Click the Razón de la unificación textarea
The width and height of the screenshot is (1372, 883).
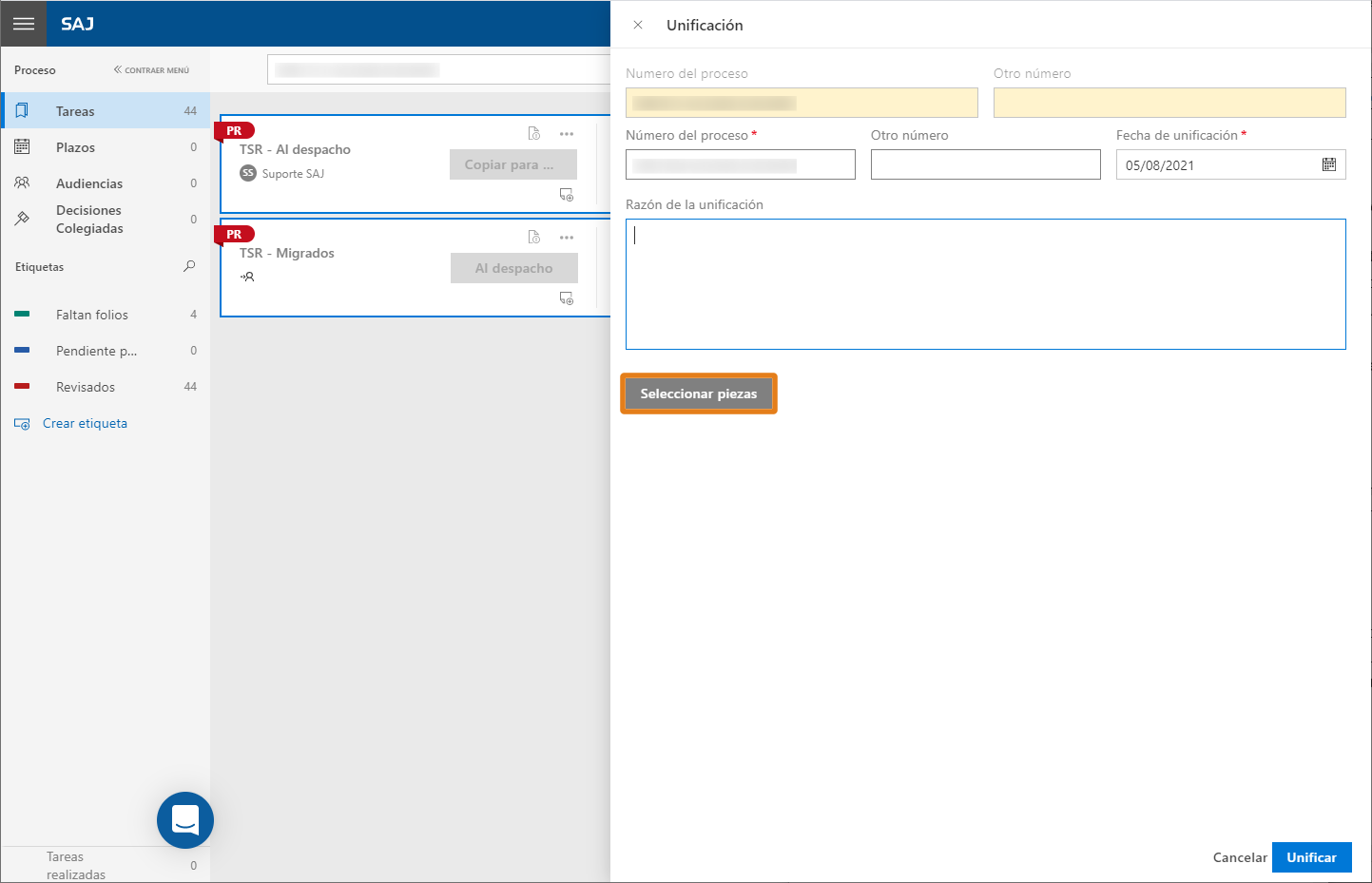pos(986,284)
